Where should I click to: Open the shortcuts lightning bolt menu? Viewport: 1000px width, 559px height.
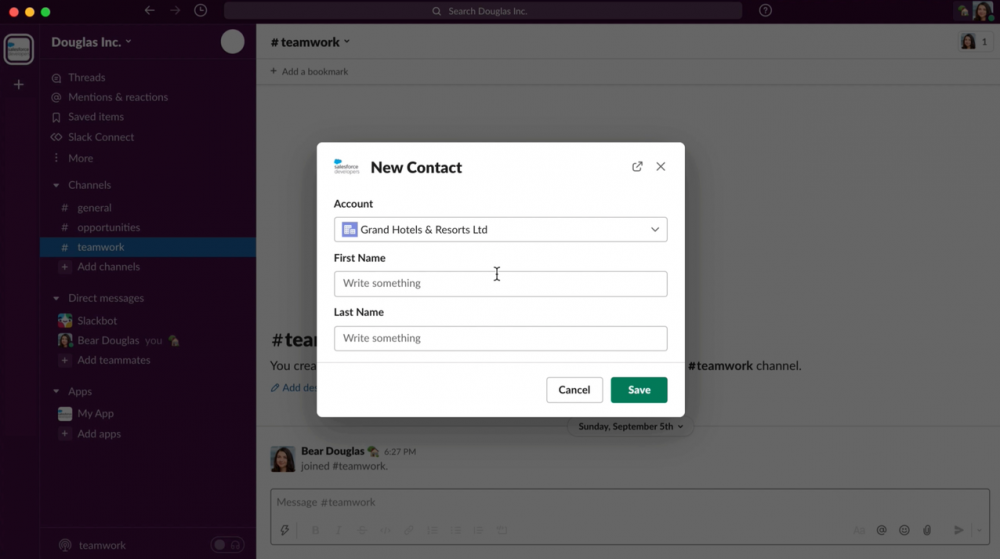click(x=285, y=530)
